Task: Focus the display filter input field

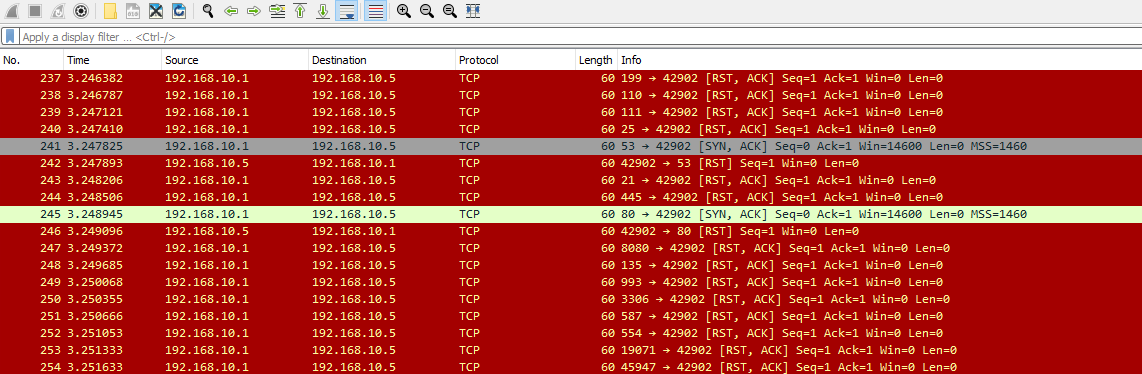Action: 579,36
